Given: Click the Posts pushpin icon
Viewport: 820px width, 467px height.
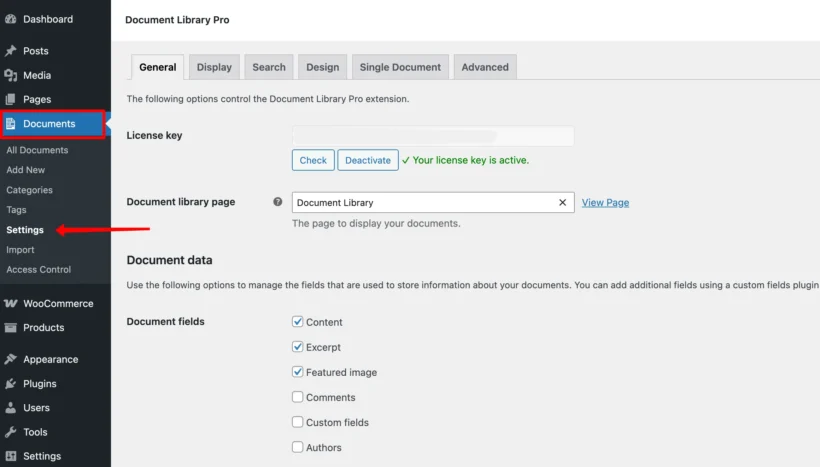Looking at the screenshot, I should click(x=10, y=51).
